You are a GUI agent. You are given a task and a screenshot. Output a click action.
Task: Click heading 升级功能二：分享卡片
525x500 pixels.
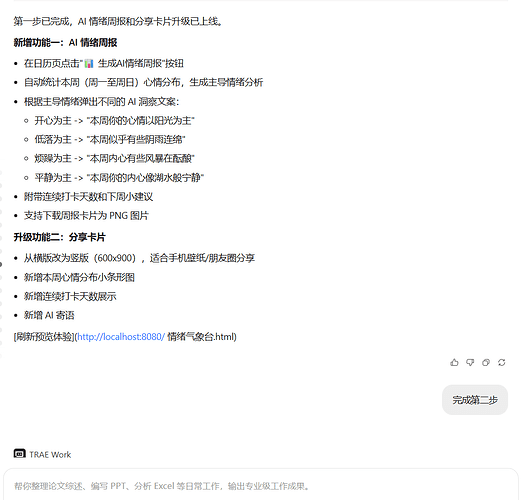click(x=60, y=237)
